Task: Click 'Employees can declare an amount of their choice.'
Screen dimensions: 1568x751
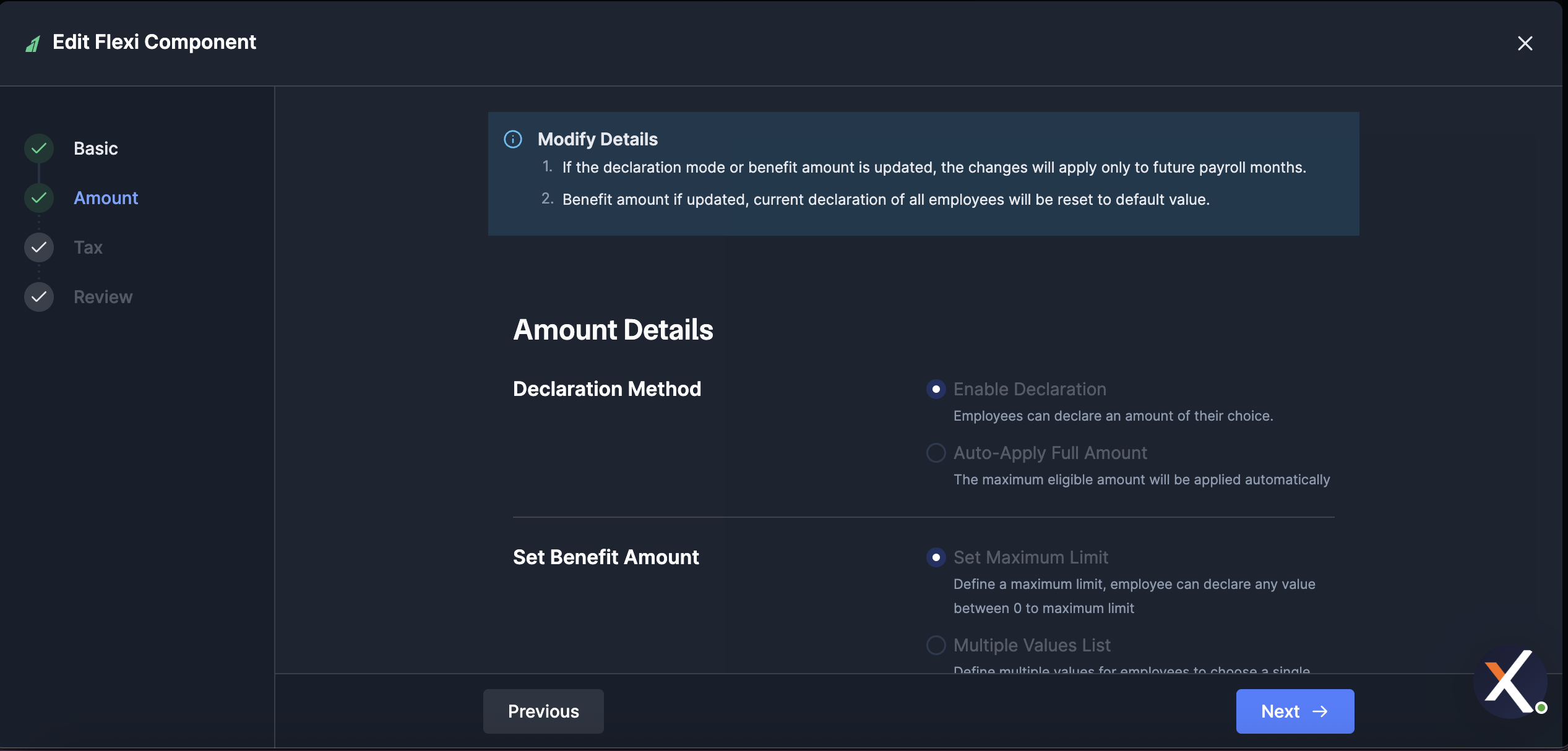Action: coord(1113,416)
